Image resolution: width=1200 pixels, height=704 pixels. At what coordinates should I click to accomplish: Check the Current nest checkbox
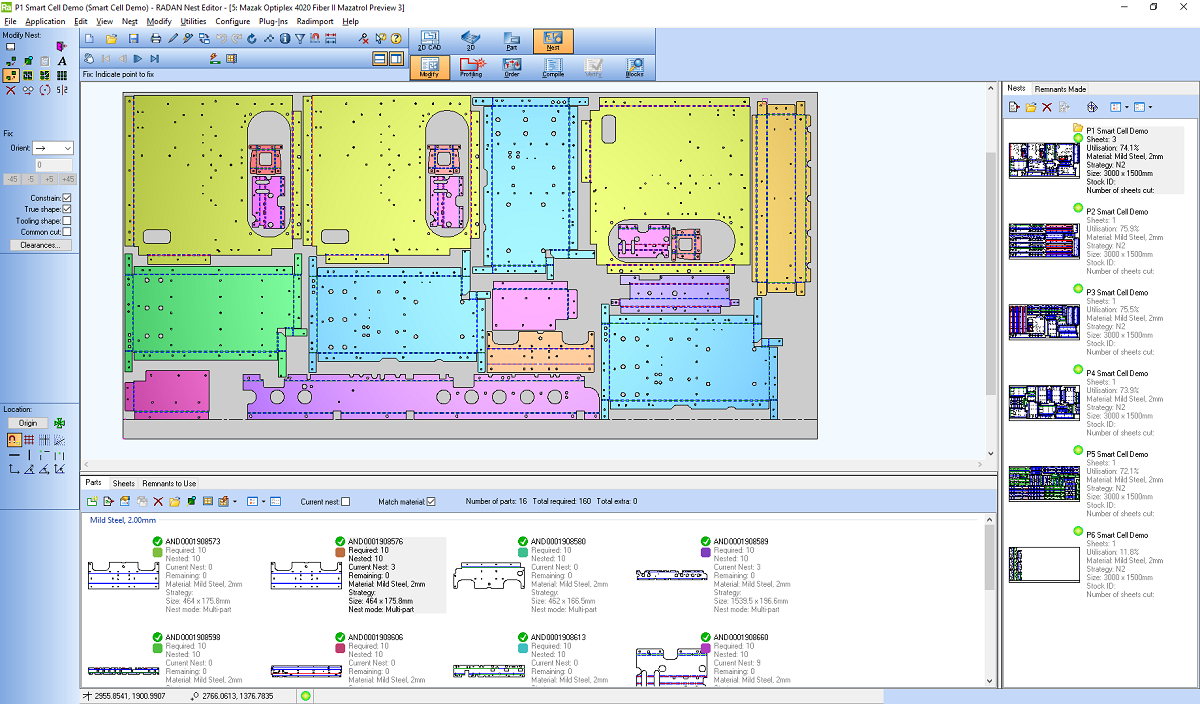tap(346, 501)
